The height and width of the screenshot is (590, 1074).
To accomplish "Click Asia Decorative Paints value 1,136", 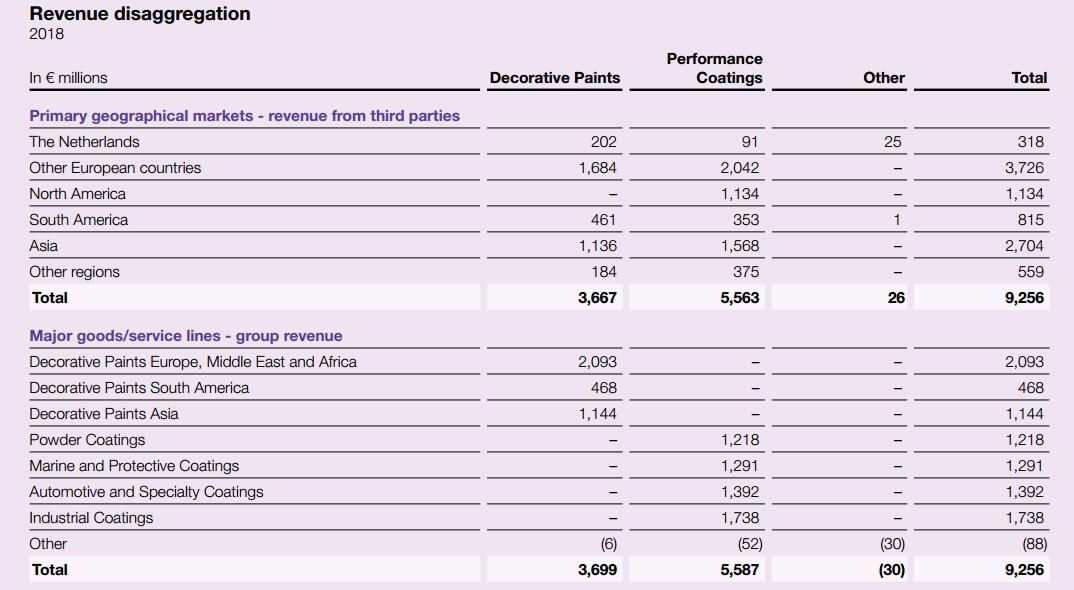I will [x=598, y=246].
